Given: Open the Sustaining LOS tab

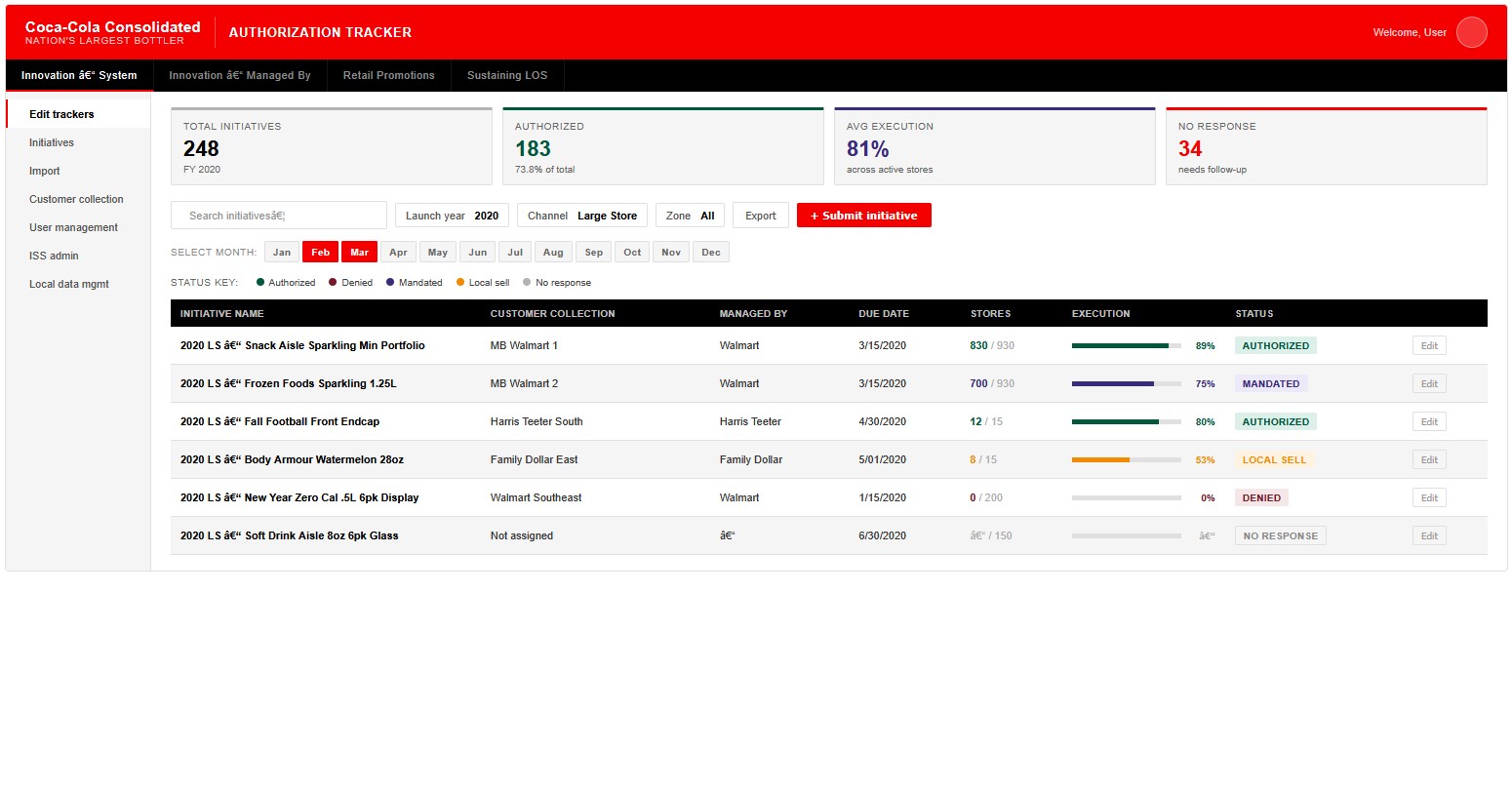Looking at the screenshot, I should click(507, 75).
